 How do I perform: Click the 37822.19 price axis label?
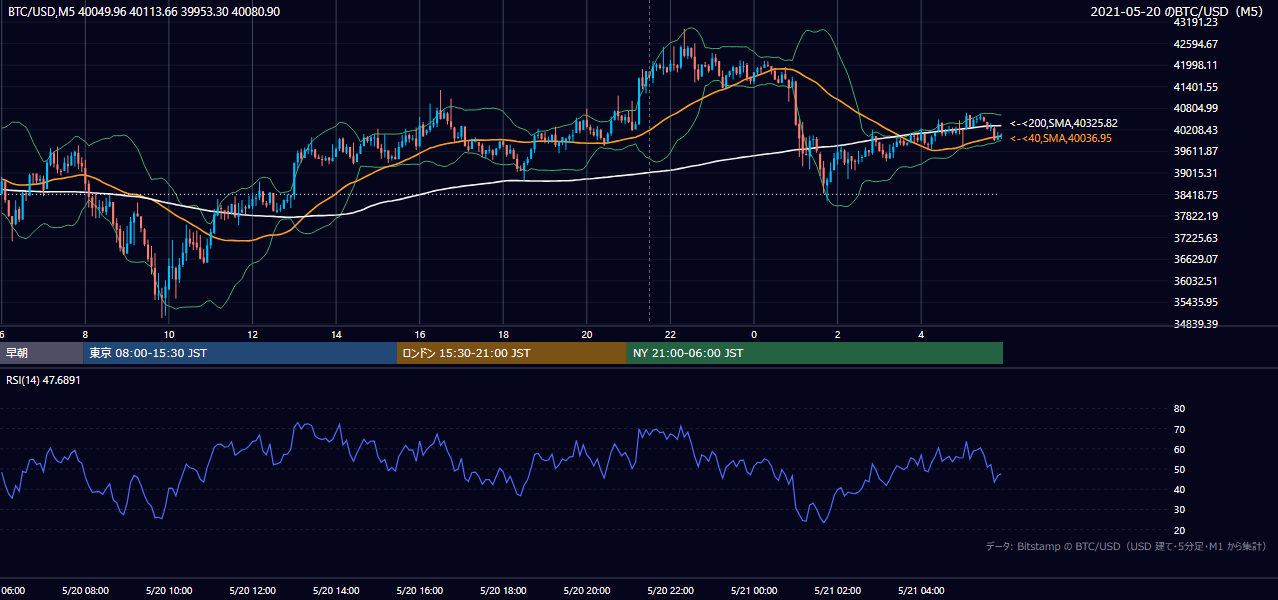(1195, 216)
